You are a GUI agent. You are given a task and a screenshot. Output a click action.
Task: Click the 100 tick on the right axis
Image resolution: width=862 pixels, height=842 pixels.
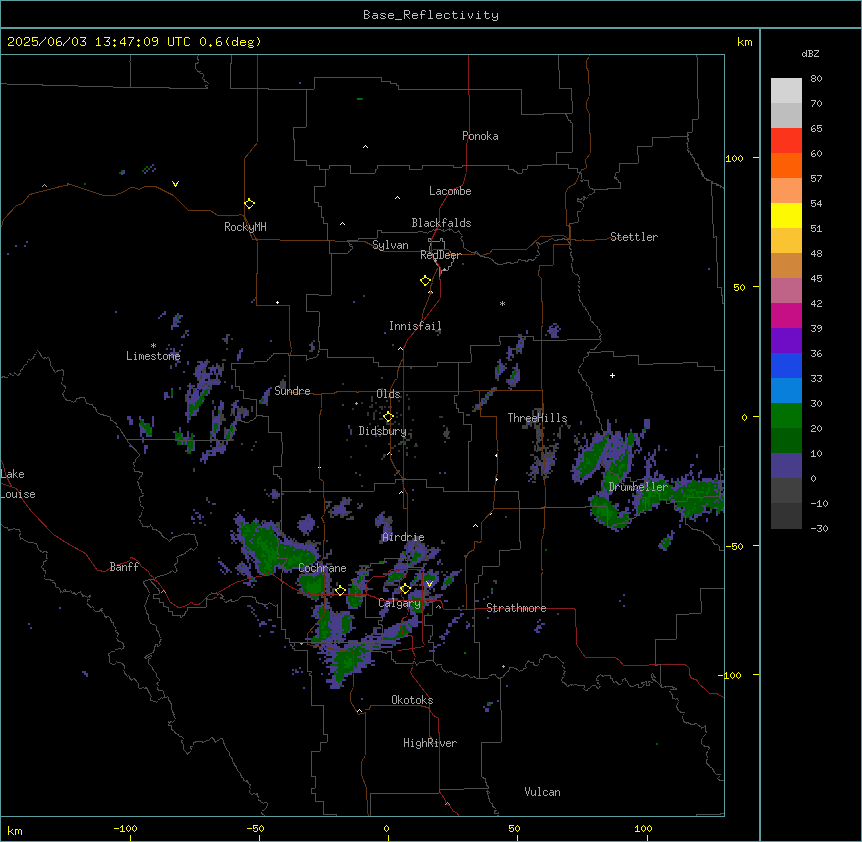pyautogui.click(x=734, y=159)
